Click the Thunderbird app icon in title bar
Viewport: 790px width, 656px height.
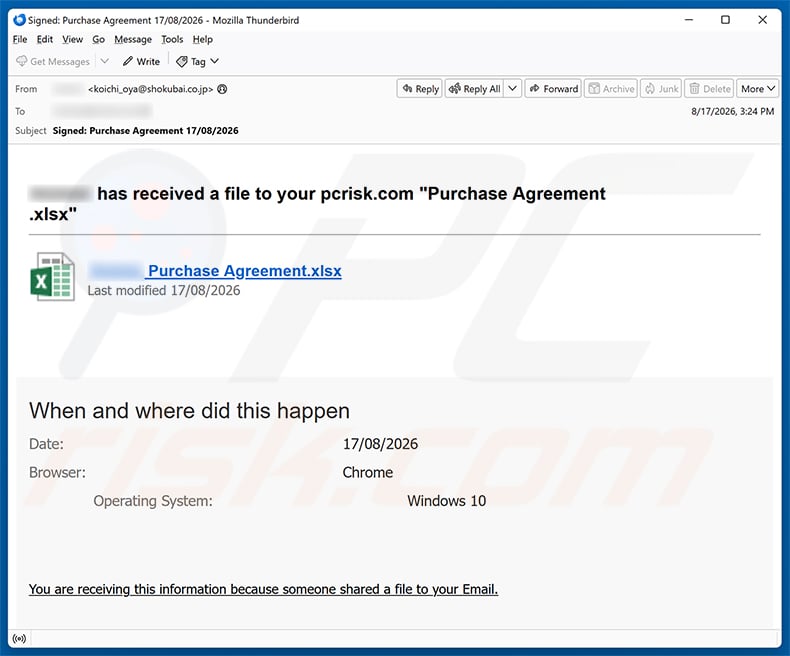click(19, 20)
